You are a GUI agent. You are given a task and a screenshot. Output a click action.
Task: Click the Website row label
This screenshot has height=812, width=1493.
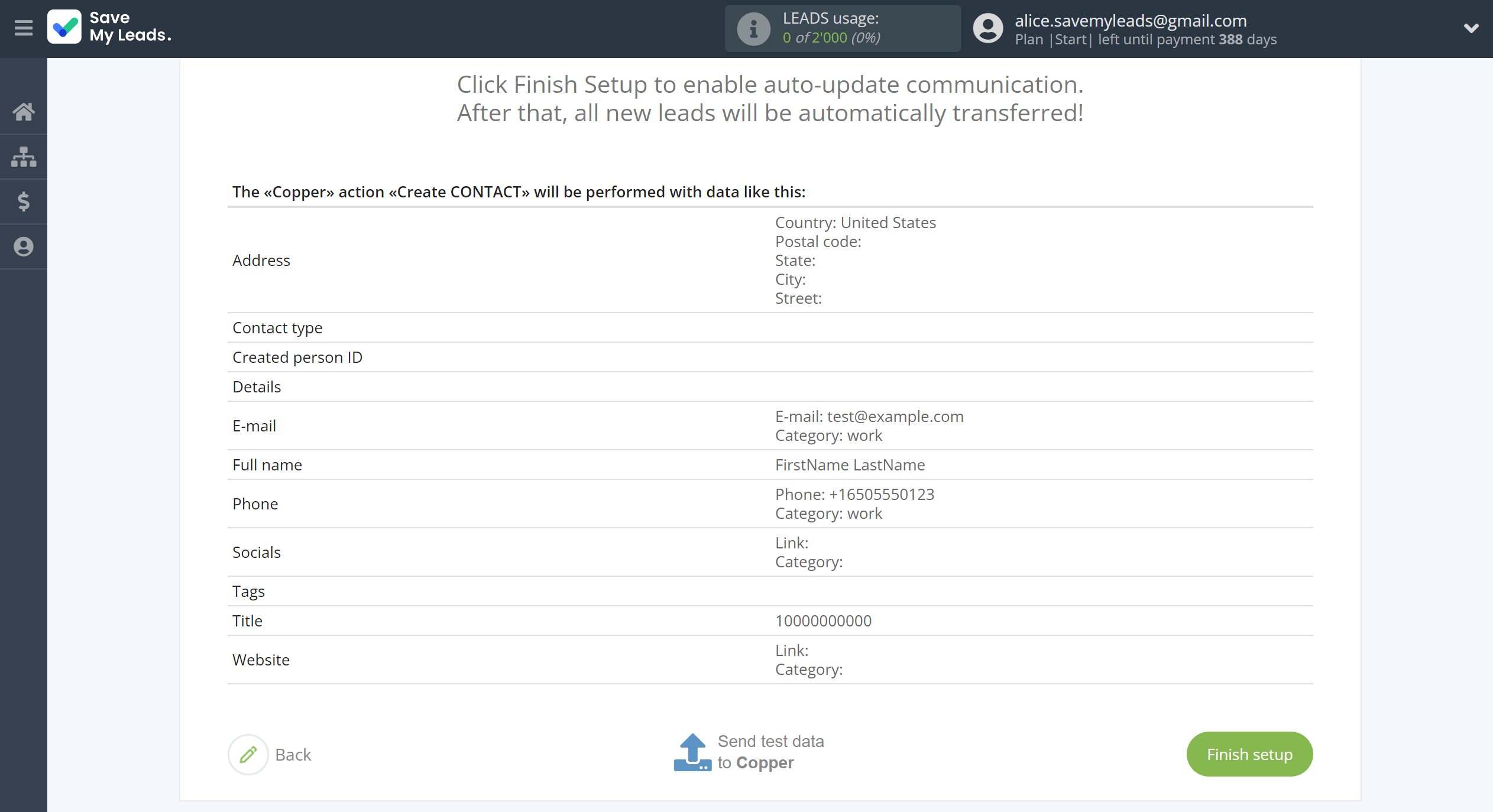[x=261, y=660]
